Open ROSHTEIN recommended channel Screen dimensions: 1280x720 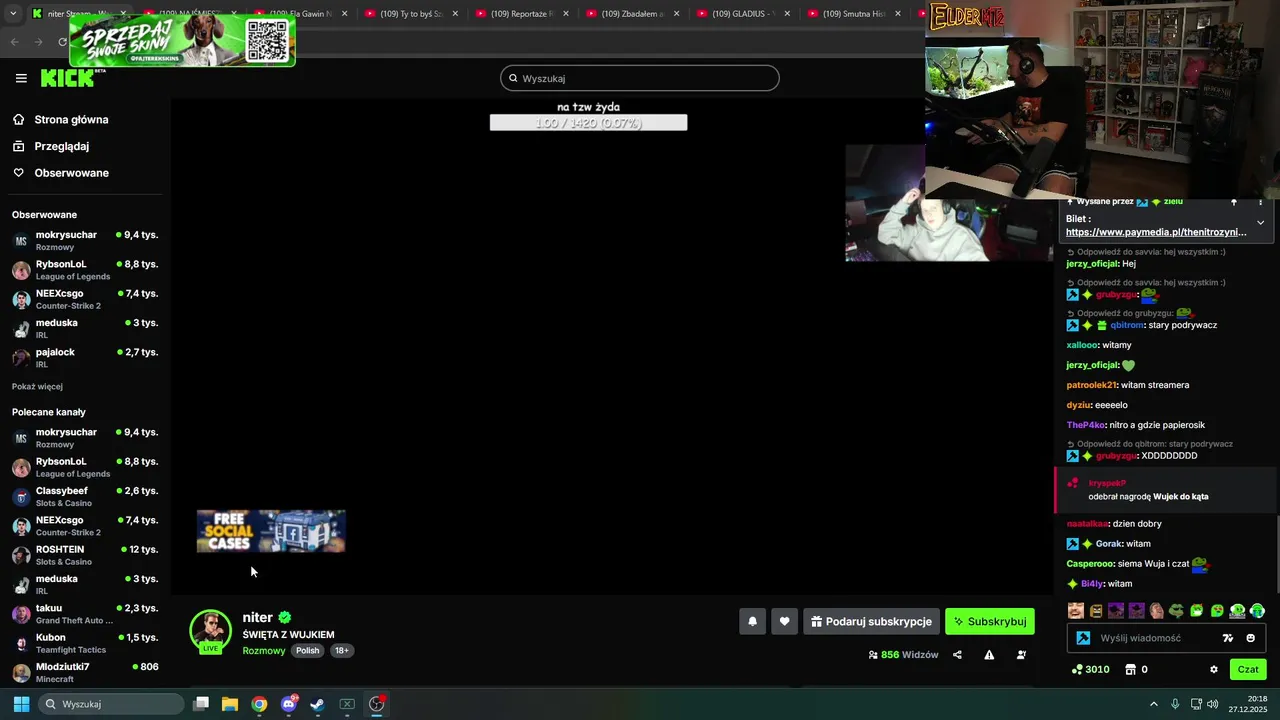tap(85, 555)
